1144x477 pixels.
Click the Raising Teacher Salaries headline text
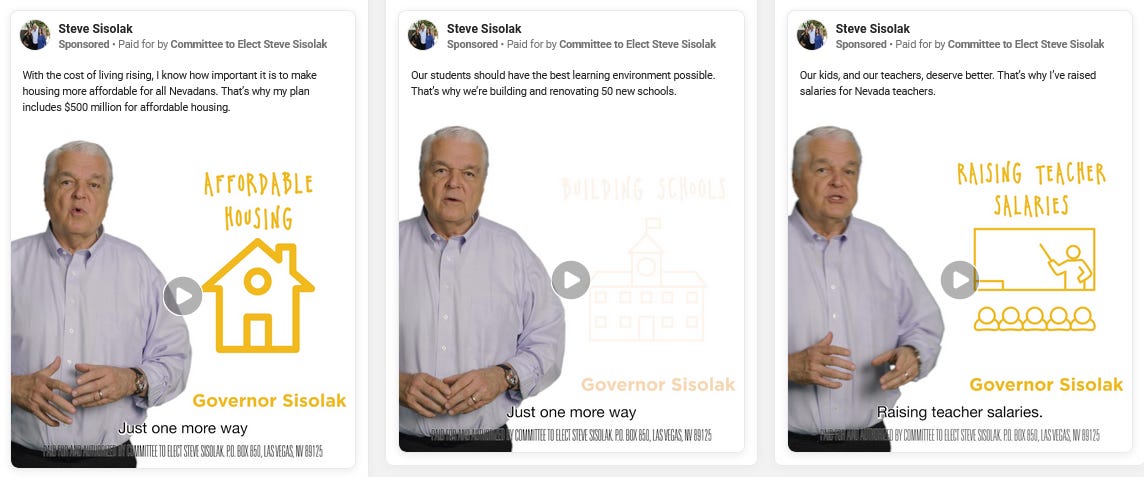pos(1032,189)
